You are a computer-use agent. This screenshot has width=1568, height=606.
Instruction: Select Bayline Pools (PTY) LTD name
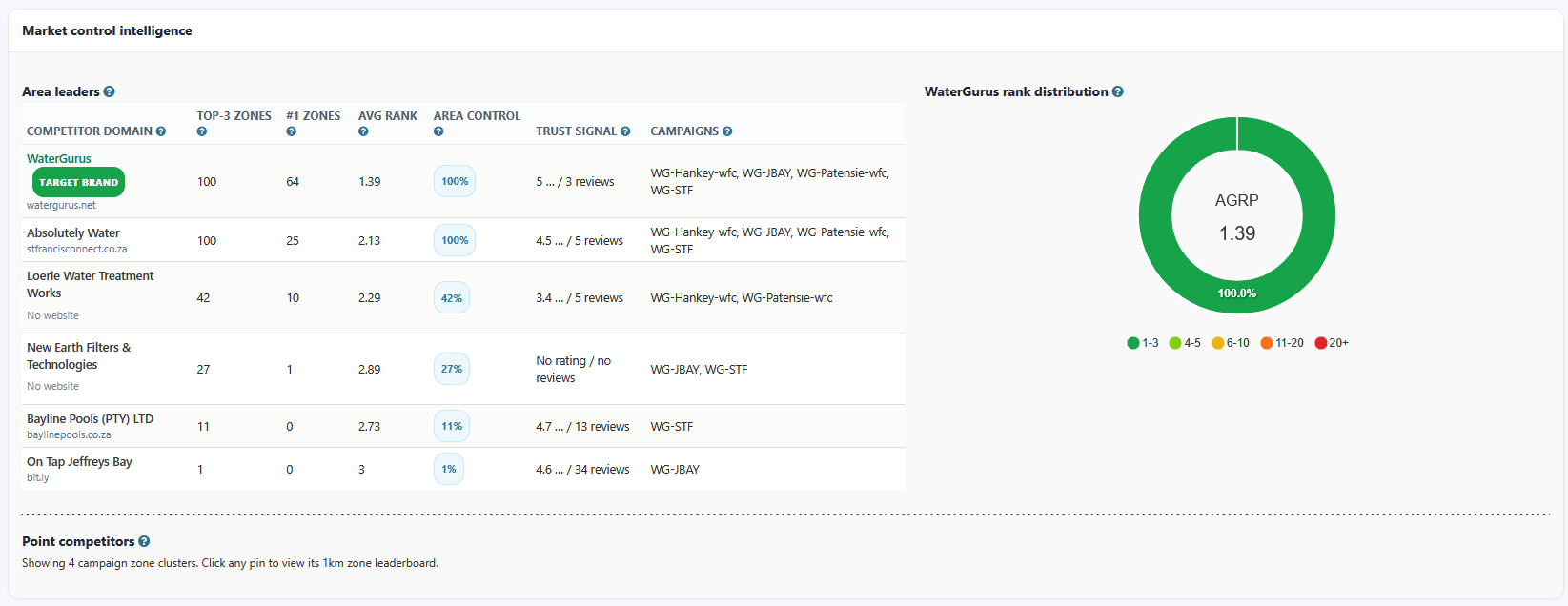90,418
